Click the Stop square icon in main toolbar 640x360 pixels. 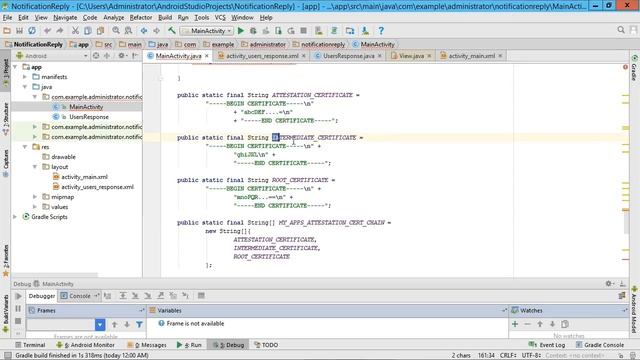point(303,31)
